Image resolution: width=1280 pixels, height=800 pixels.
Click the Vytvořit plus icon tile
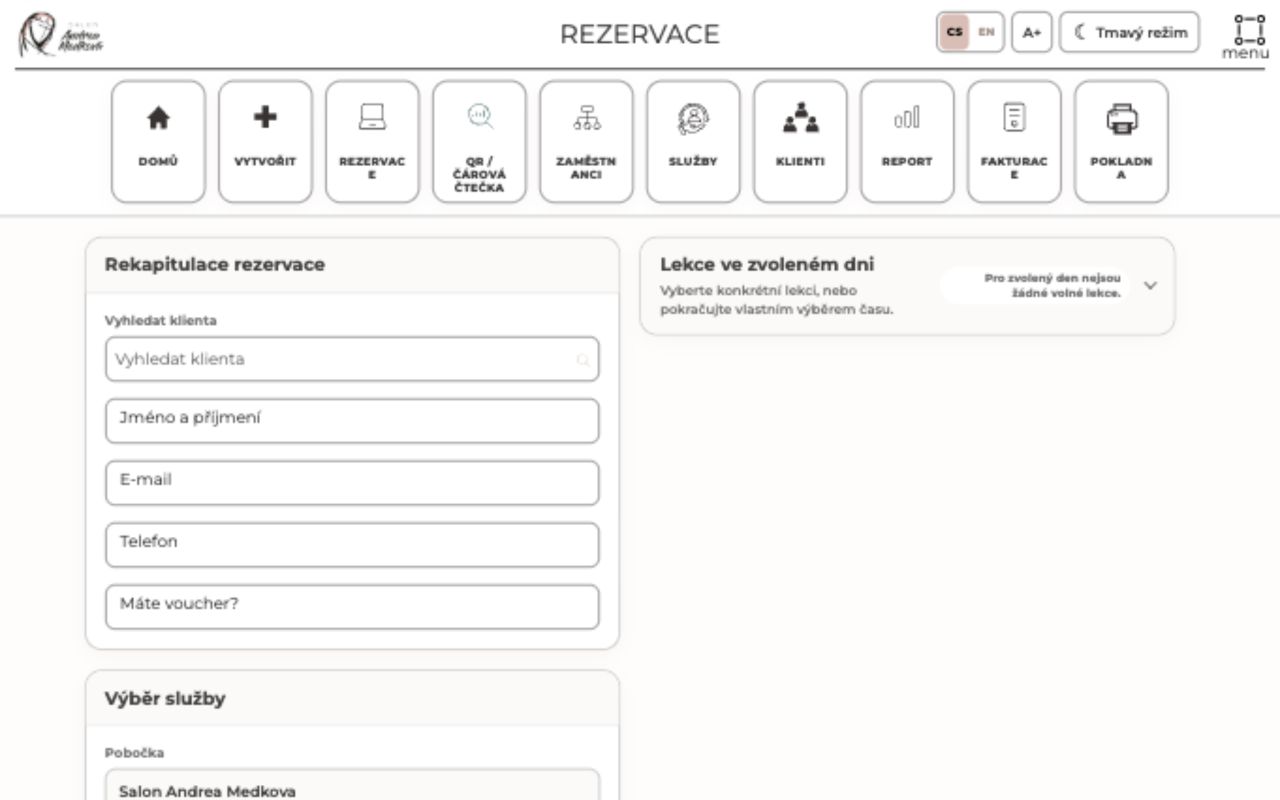pos(265,141)
